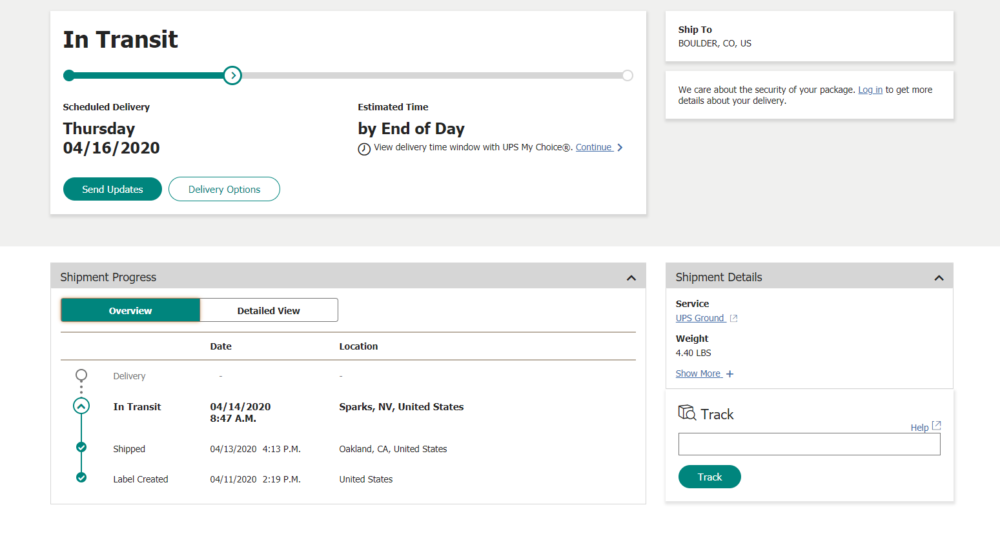Open Delivery Options
This screenshot has width=1000, height=536.
tap(224, 189)
